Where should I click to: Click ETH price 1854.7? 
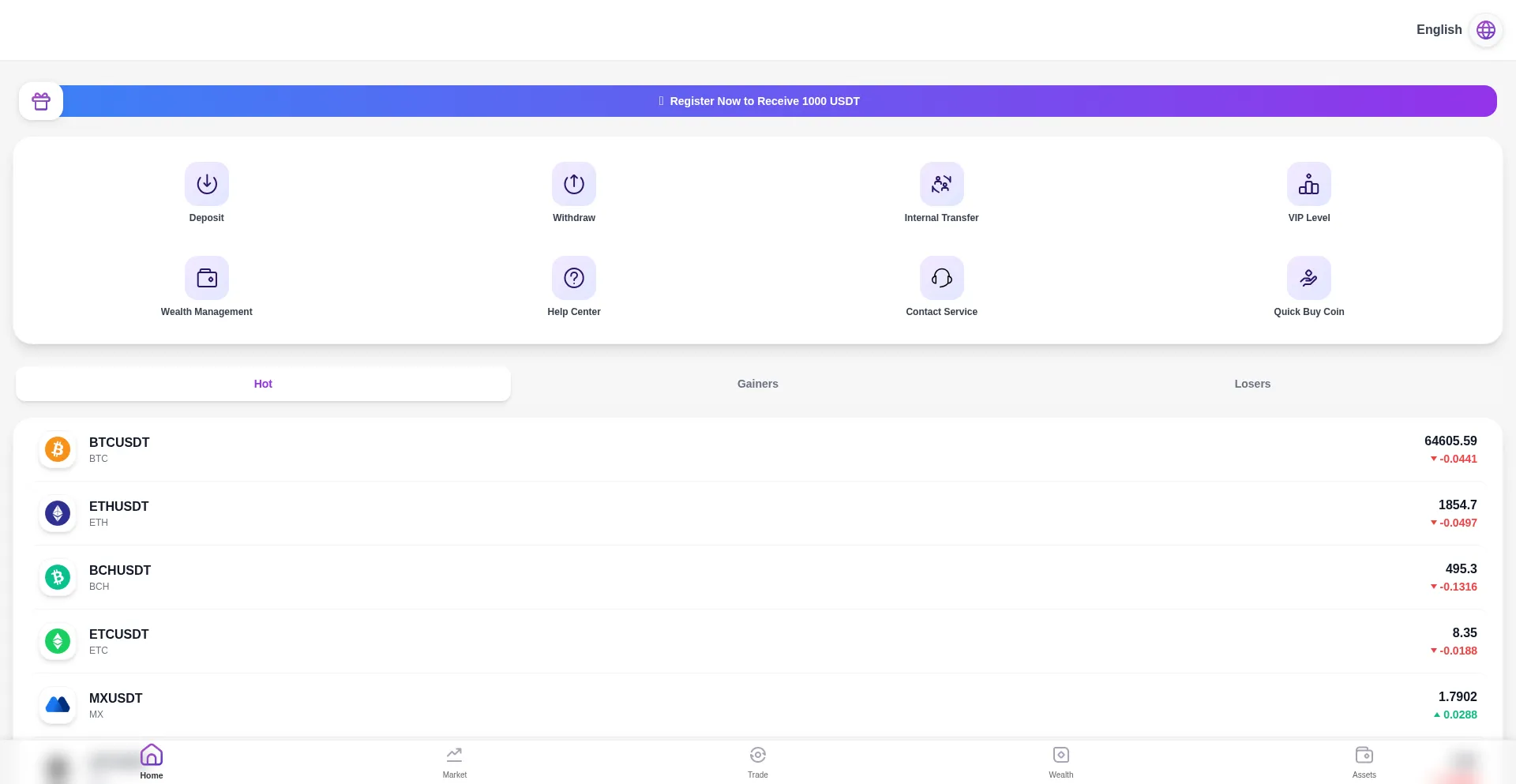1458,505
